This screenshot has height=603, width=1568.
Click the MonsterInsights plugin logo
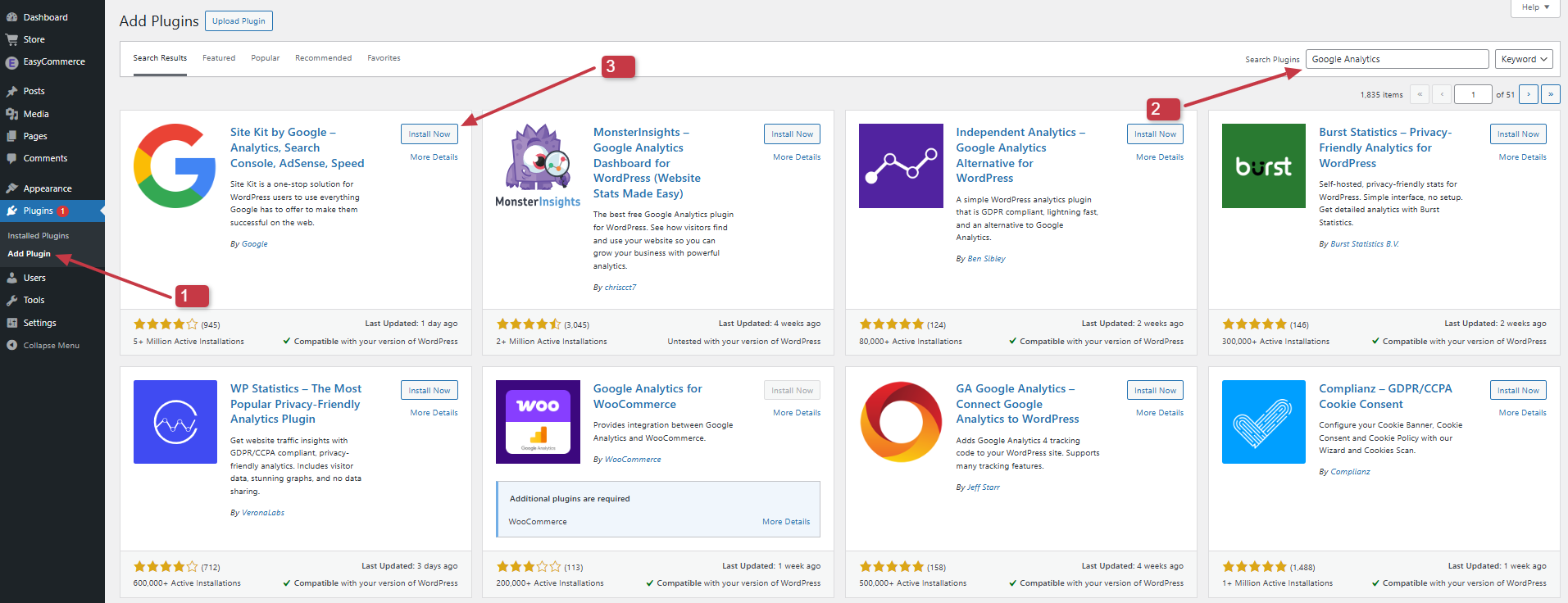538,165
